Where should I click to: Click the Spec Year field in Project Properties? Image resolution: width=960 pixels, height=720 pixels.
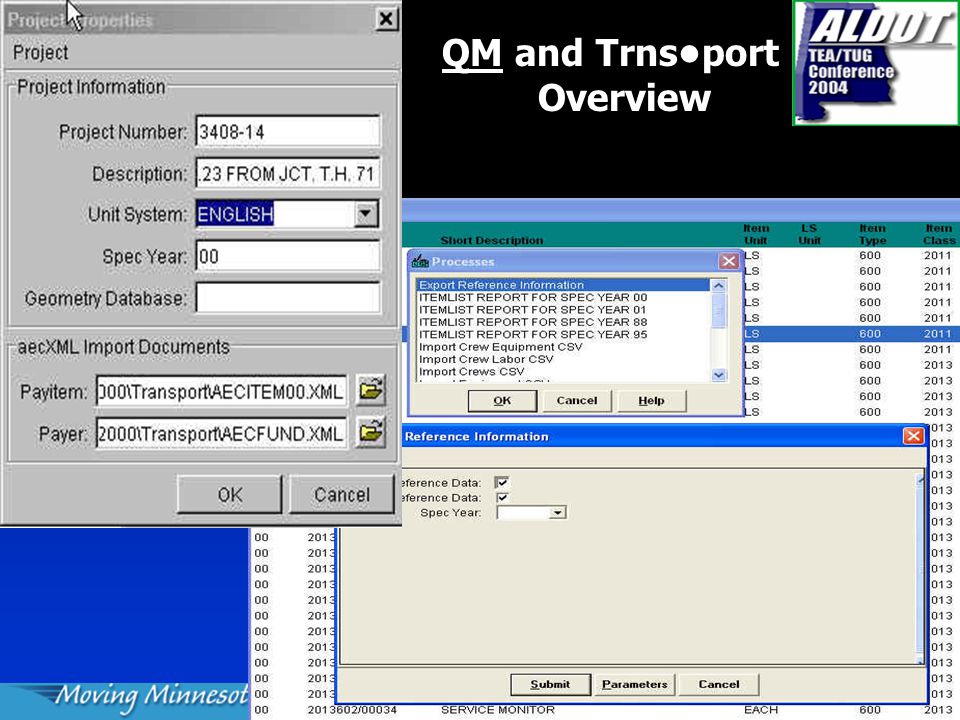click(288, 256)
